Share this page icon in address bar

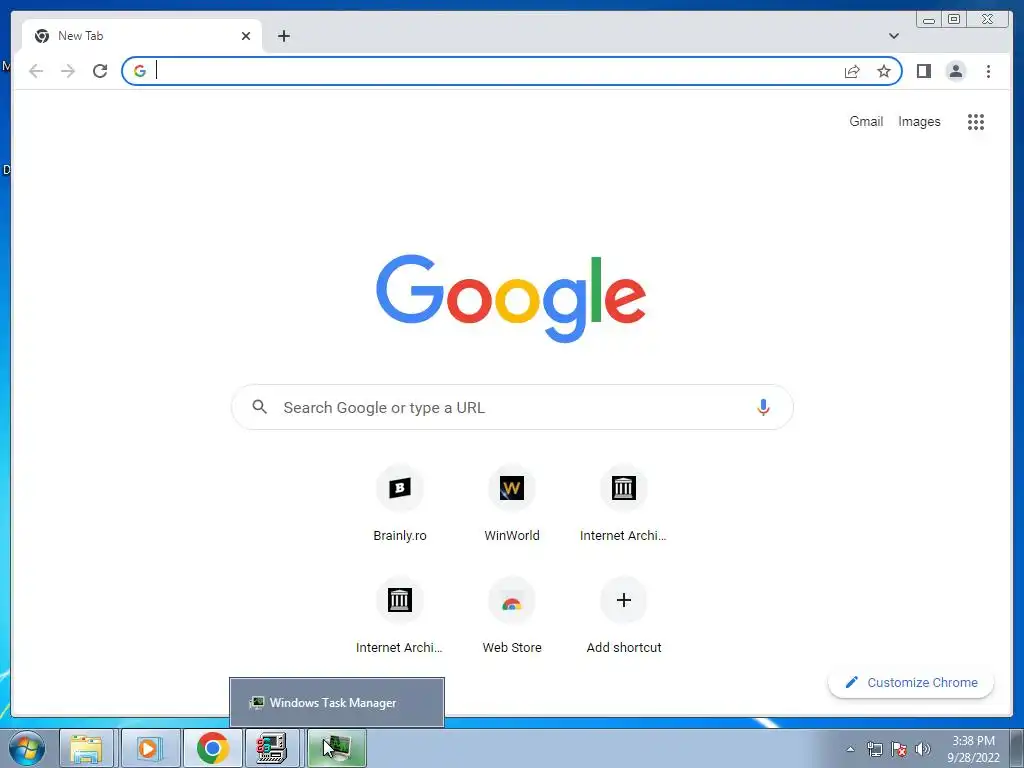pyautogui.click(x=852, y=71)
